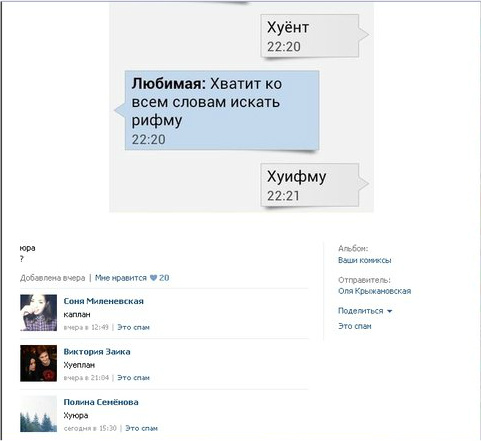Report the photo with Это спам in sidebar
The width and height of the screenshot is (481, 441).
point(355,326)
